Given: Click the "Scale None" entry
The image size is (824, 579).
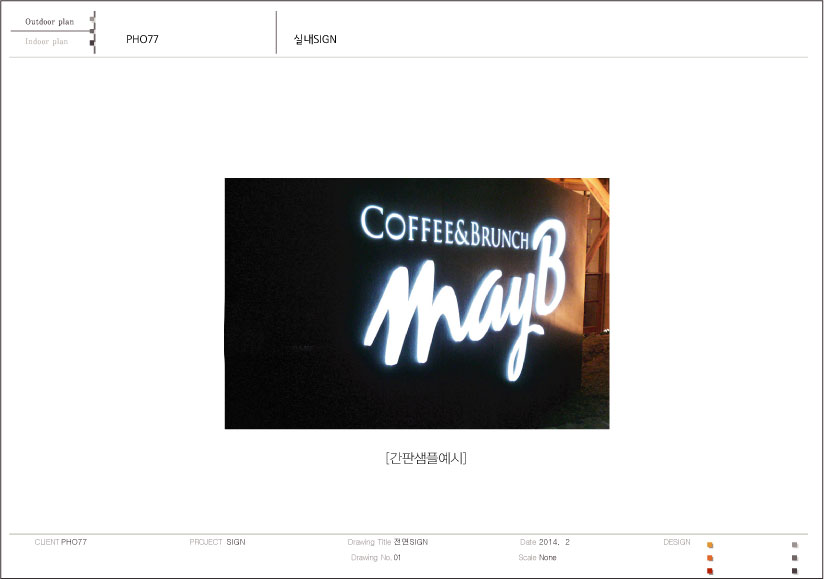Looking at the screenshot, I should click(x=537, y=557).
